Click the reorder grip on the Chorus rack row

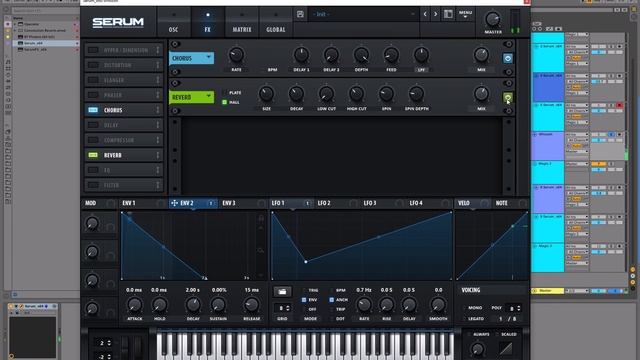(158, 110)
